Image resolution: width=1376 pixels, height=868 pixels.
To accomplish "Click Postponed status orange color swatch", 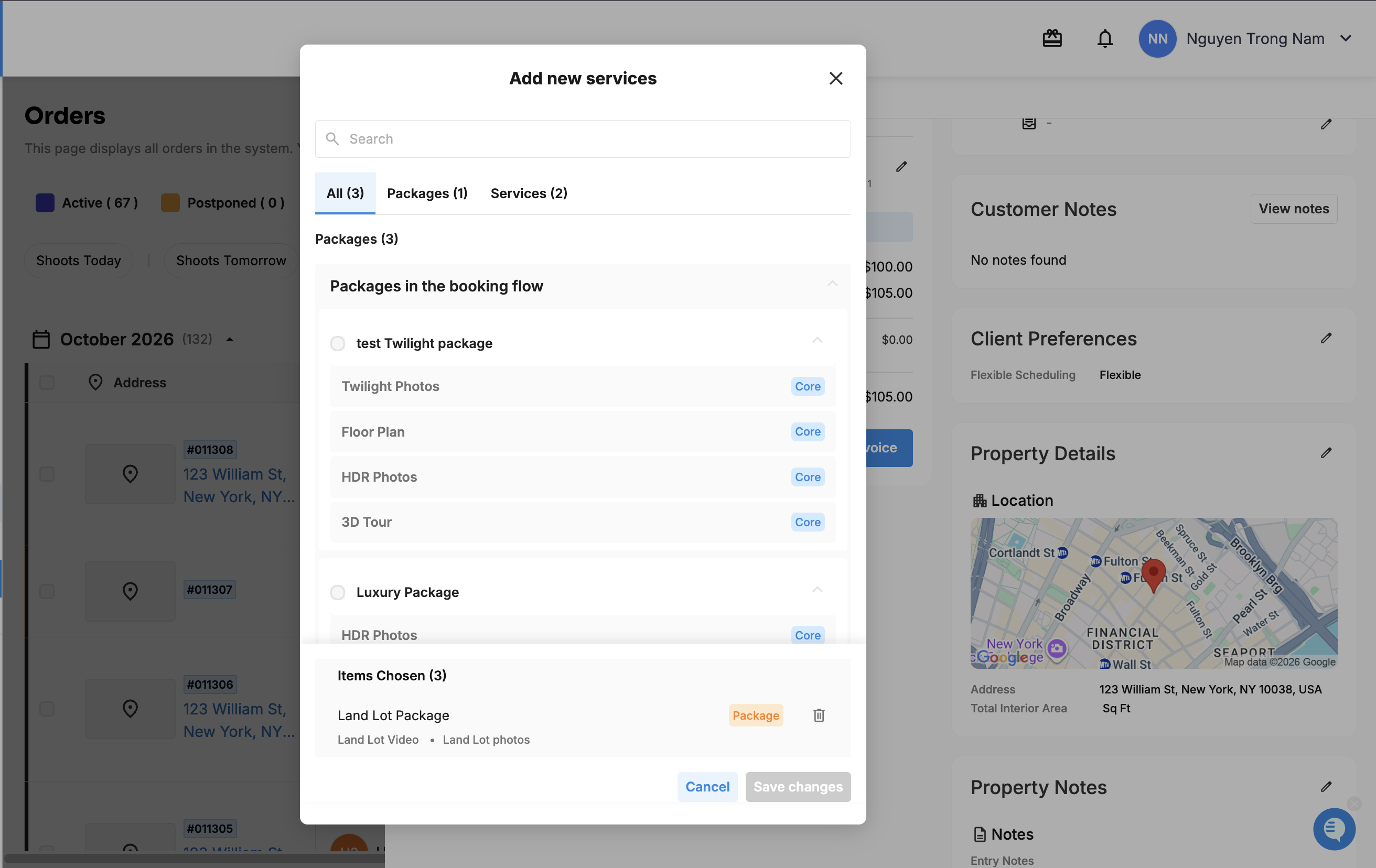I will 170,203.
